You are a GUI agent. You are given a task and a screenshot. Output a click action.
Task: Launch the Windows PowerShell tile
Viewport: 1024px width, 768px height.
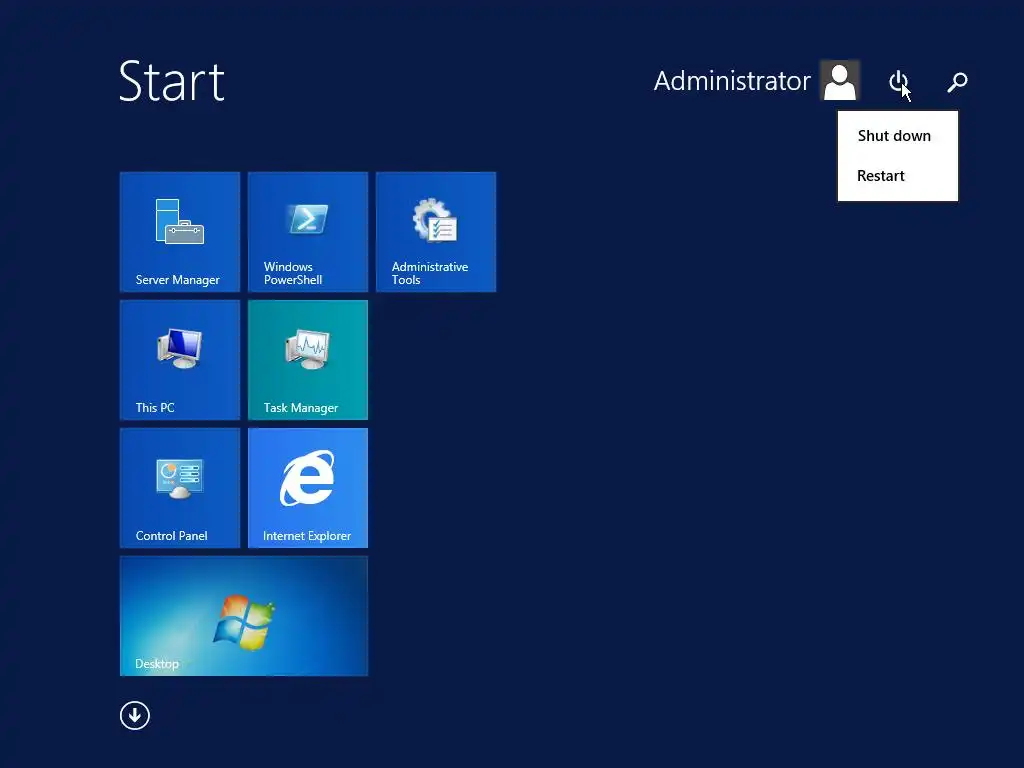[308, 232]
